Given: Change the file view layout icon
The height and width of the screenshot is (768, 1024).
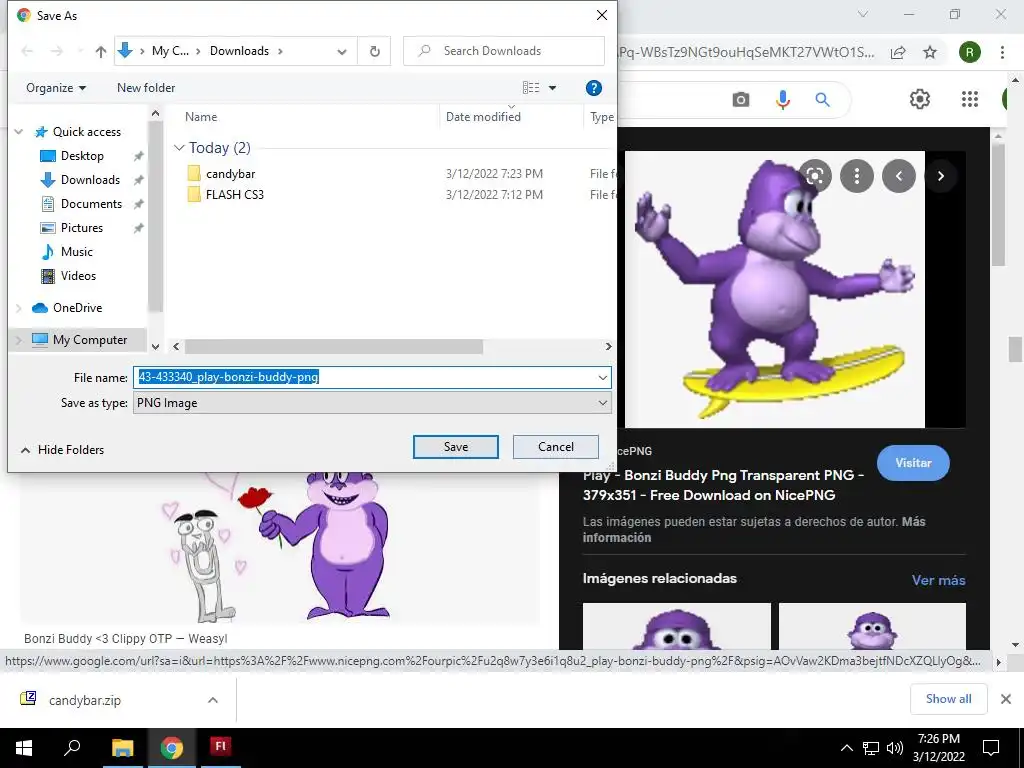Looking at the screenshot, I should tap(531, 88).
